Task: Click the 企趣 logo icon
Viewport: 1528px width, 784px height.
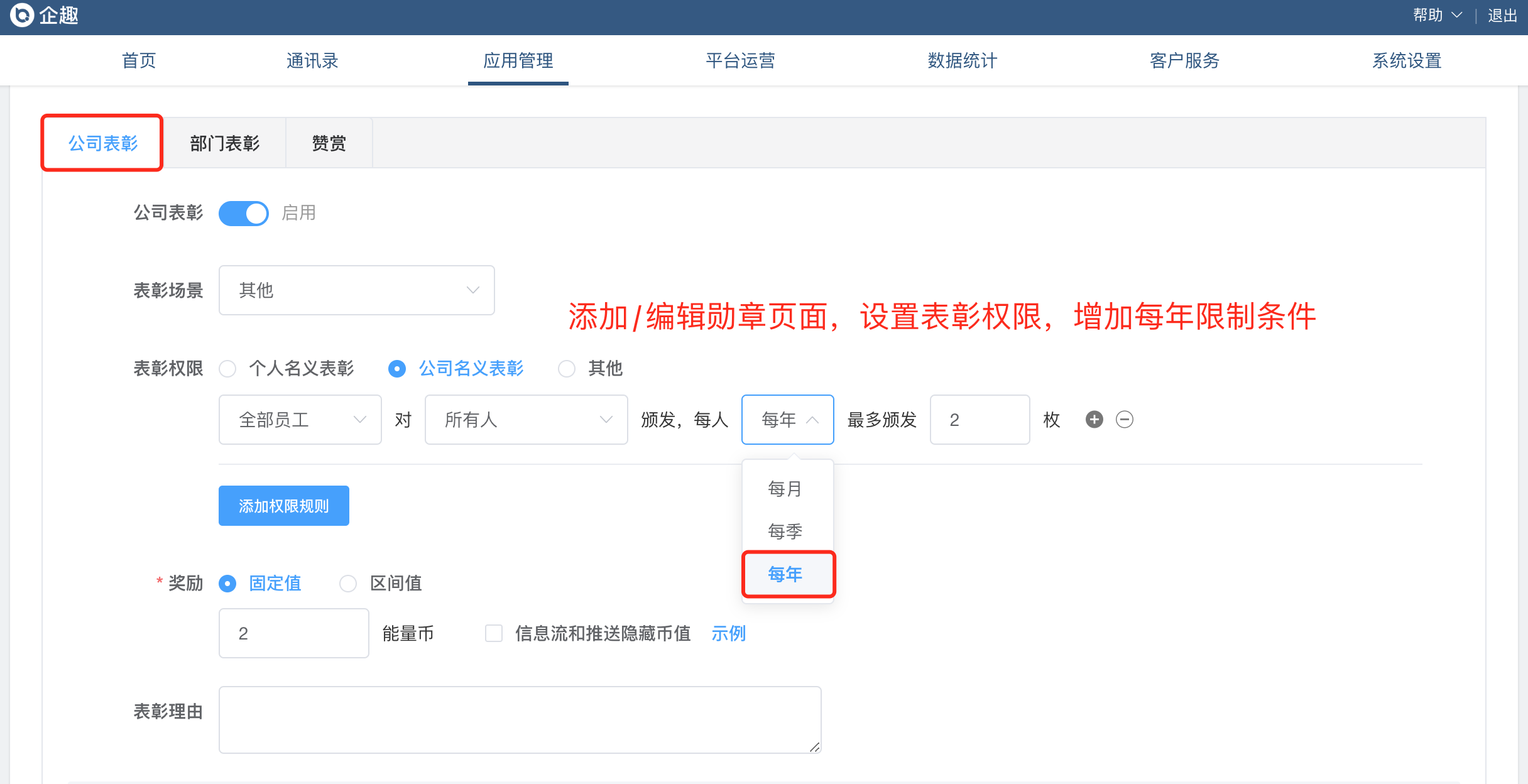Action: [21, 15]
